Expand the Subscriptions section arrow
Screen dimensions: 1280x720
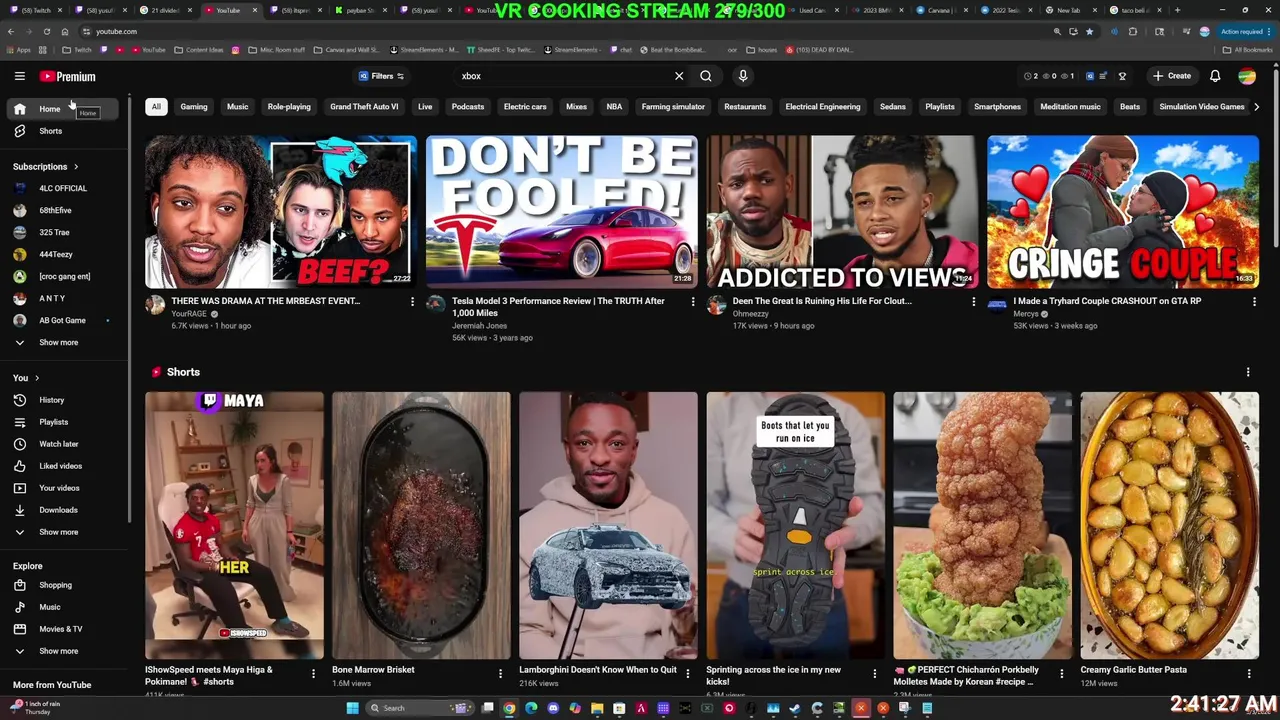(75, 167)
